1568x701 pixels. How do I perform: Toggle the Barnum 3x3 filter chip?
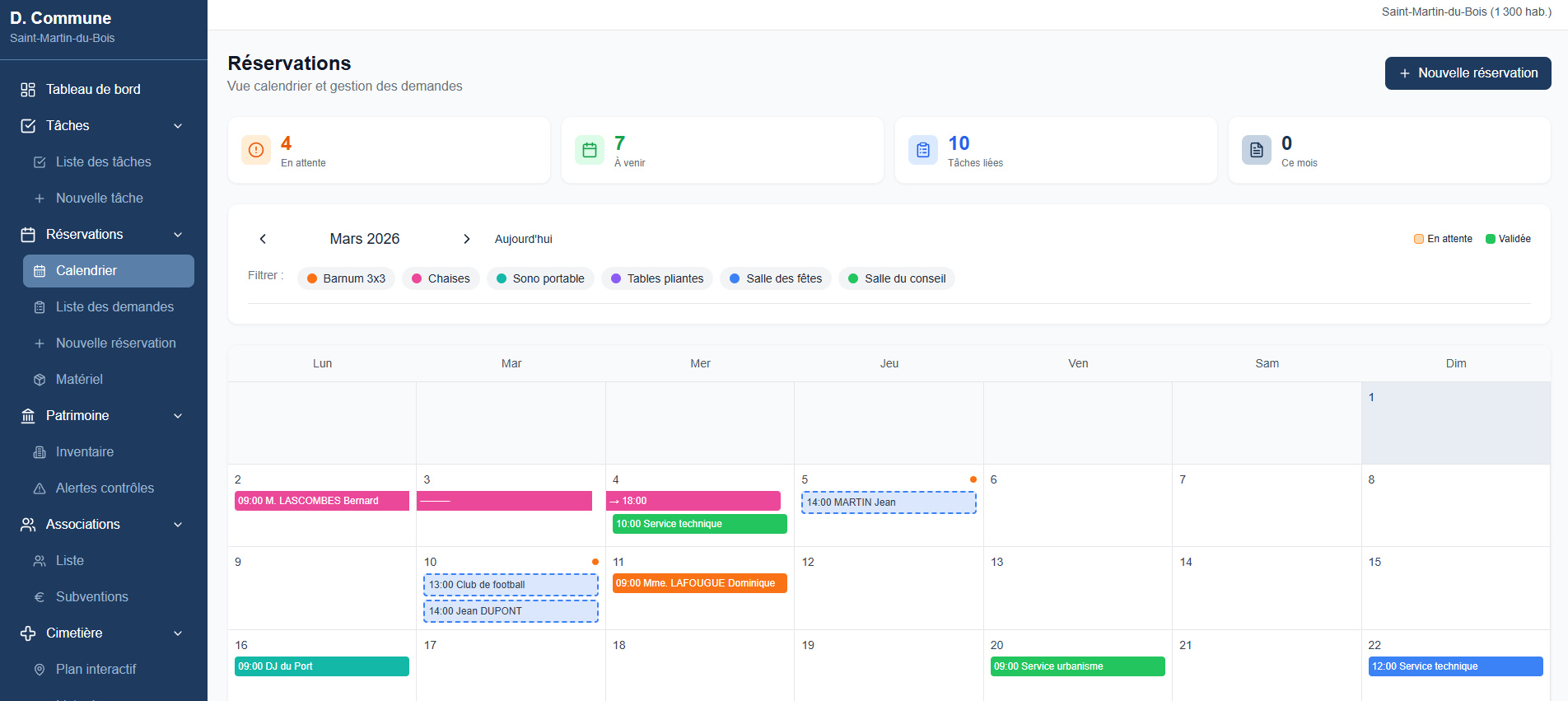[x=346, y=278]
